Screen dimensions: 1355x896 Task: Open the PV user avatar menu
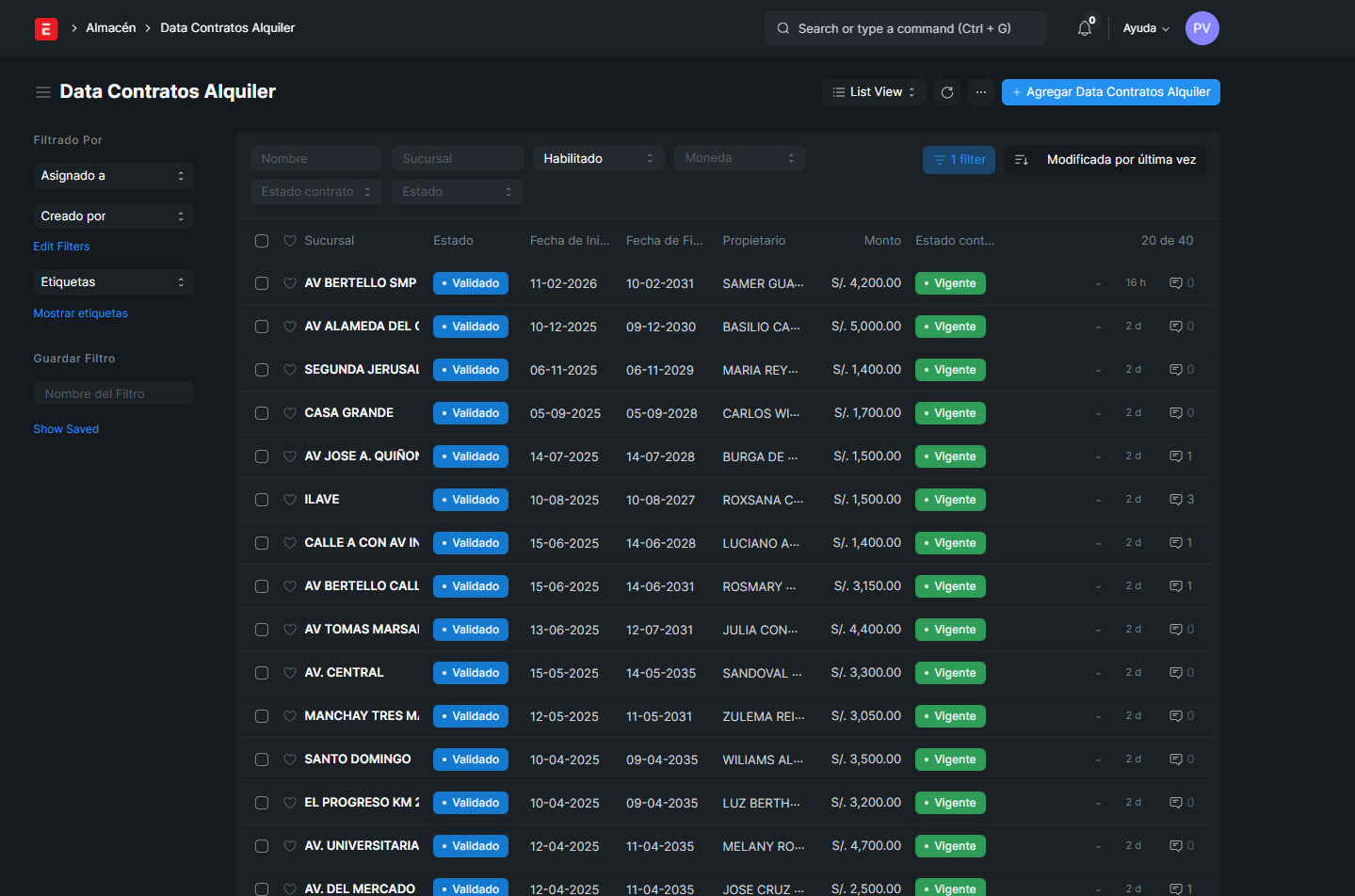(x=1202, y=28)
